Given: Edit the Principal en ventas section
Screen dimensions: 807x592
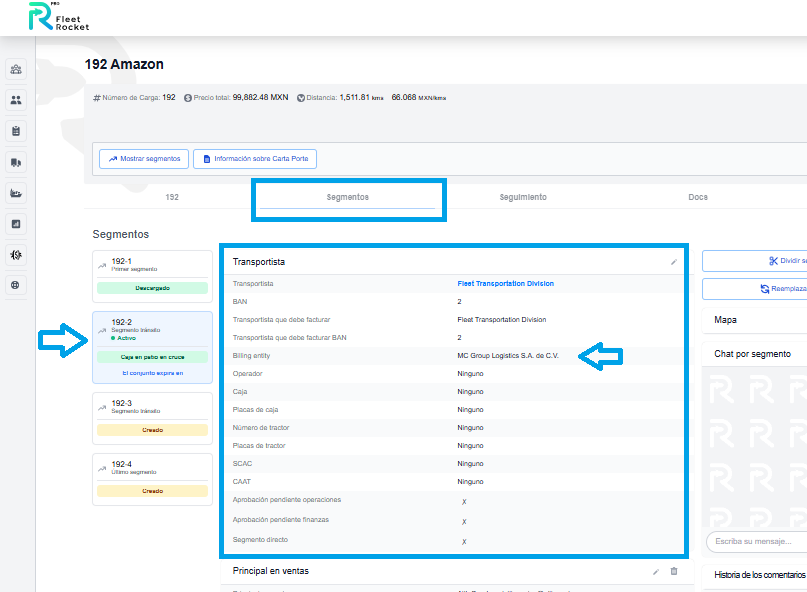Looking at the screenshot, I should 656,571.
